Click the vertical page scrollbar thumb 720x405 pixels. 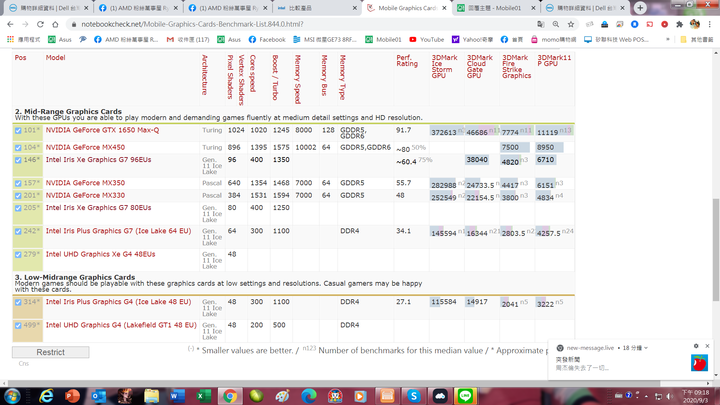click(x=715, y=250)
